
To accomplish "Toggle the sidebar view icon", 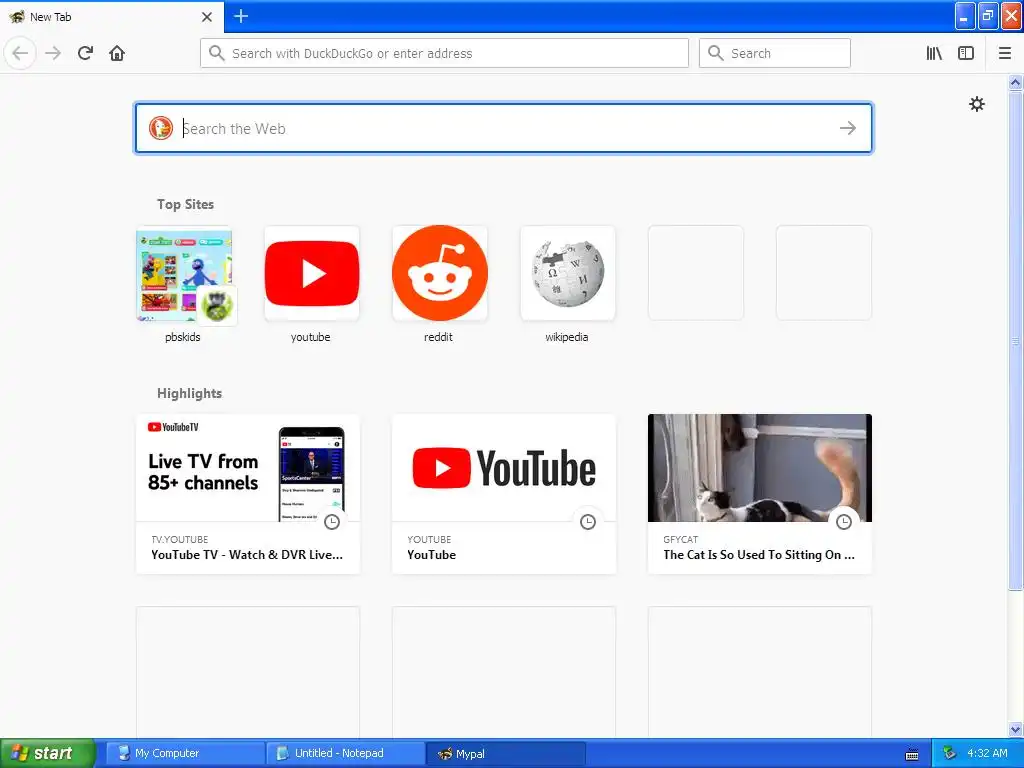I will pyautogui.click(x=966, y=53).
